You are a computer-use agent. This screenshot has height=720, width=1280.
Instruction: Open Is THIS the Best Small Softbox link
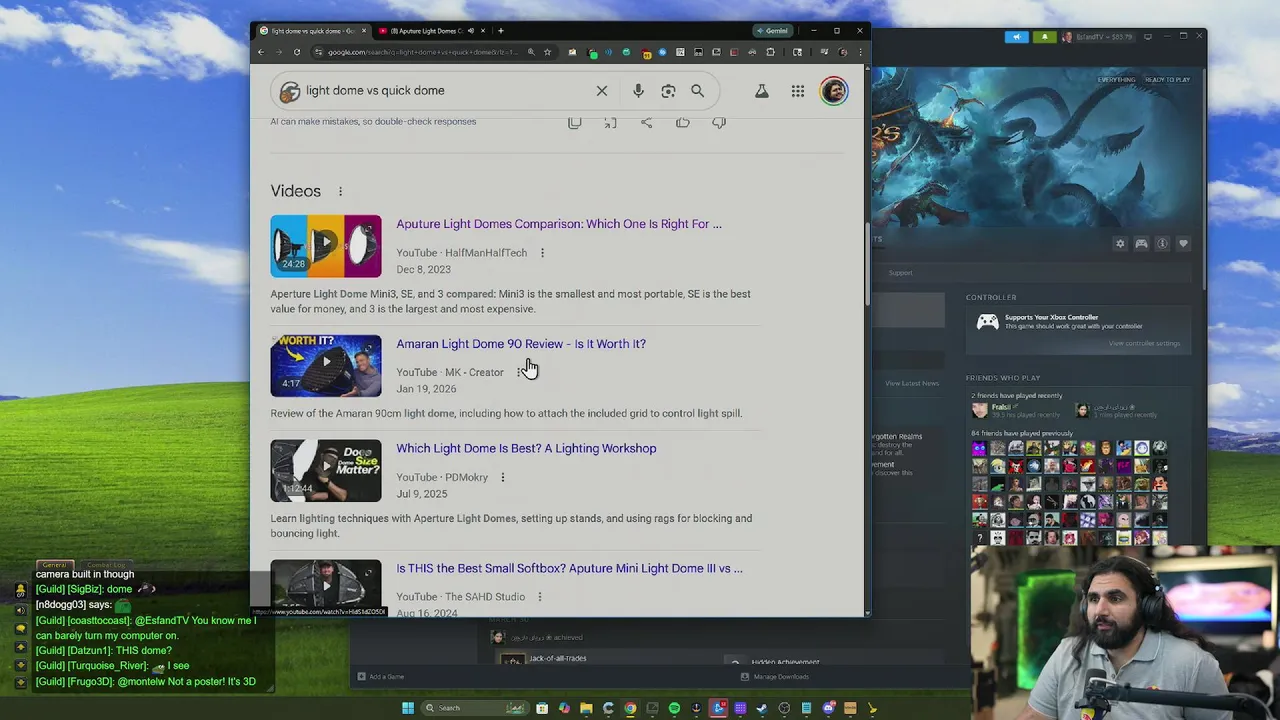pyautogui.click(x=569, y=568)
